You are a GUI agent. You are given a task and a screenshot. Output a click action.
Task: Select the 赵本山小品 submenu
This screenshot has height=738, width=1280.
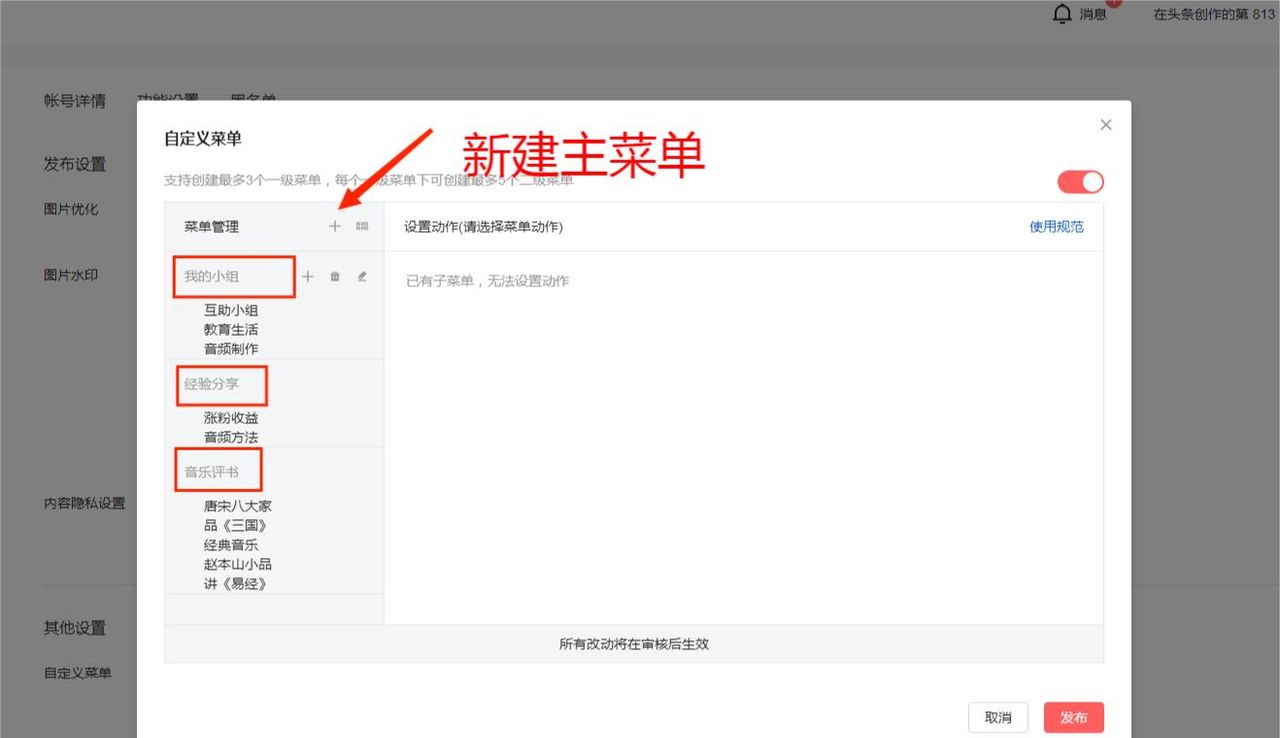[238, 564]
